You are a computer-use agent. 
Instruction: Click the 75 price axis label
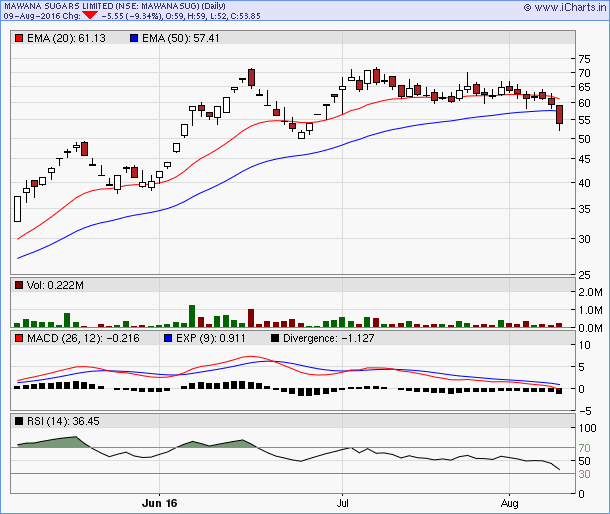point(584,59)
